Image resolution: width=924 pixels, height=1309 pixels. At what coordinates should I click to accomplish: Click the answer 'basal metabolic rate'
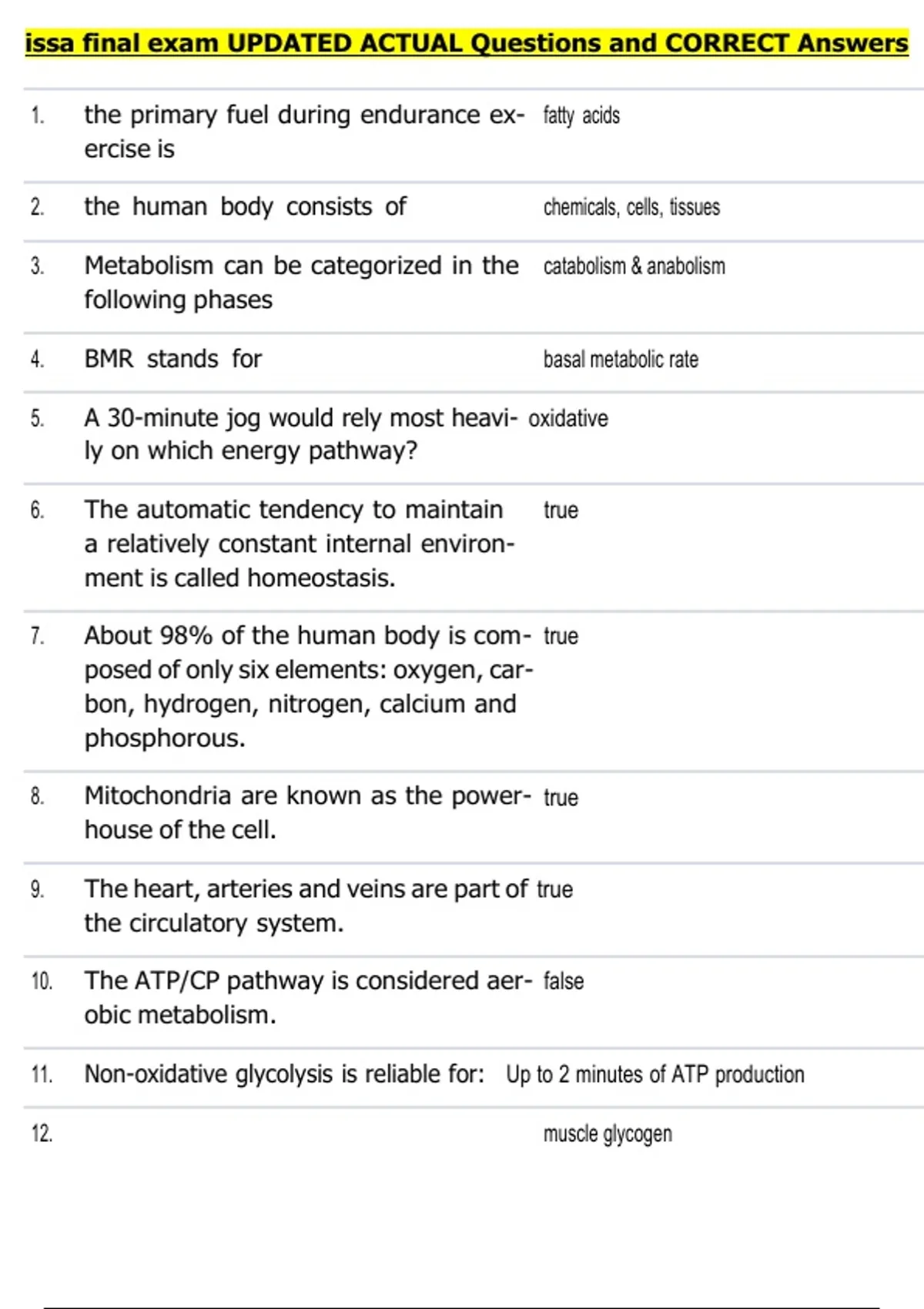coord(621,360)
